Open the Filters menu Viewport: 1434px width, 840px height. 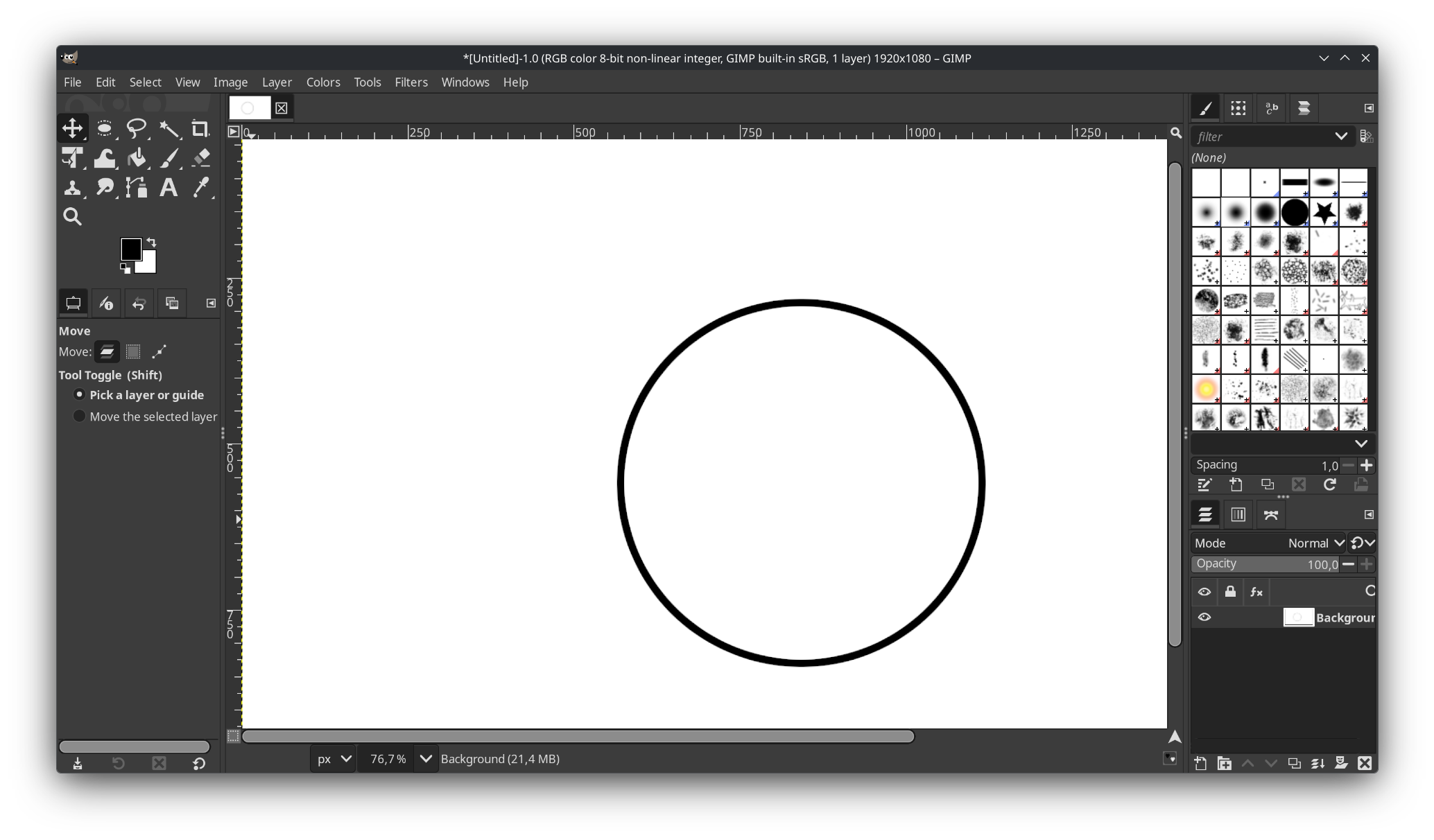point(411,82)
